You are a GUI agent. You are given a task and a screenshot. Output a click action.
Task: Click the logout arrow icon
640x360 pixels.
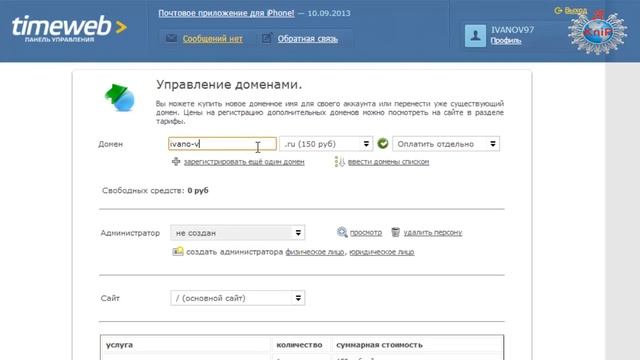[x=558, y=10]
